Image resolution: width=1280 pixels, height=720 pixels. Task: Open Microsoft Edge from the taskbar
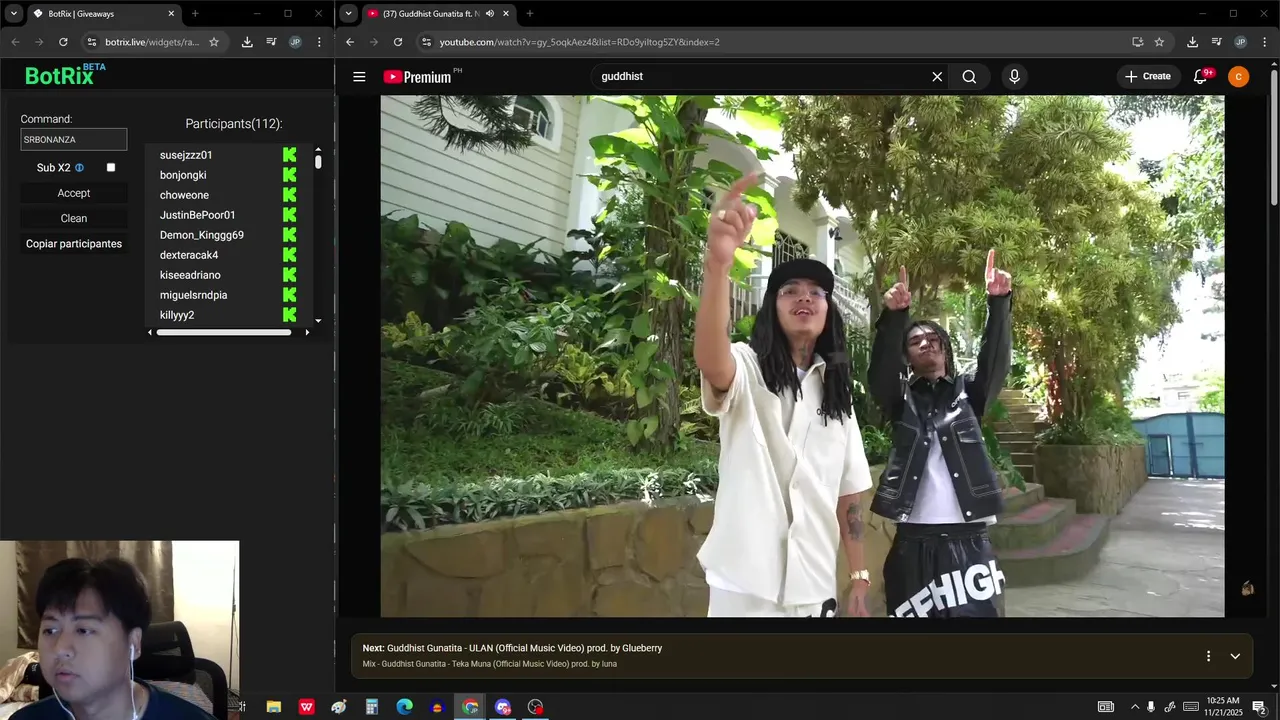pyautogui.click(x=404, y=707)
